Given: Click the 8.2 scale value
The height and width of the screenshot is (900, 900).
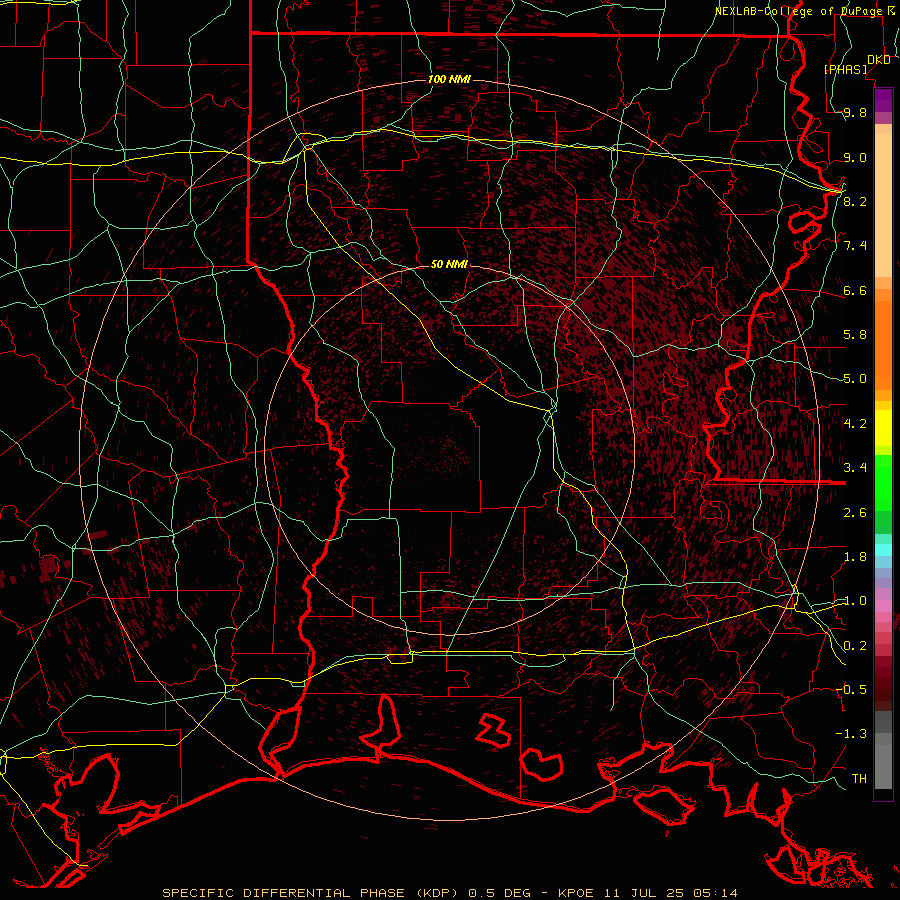Looking at the screenshot, I should [855, 201].
